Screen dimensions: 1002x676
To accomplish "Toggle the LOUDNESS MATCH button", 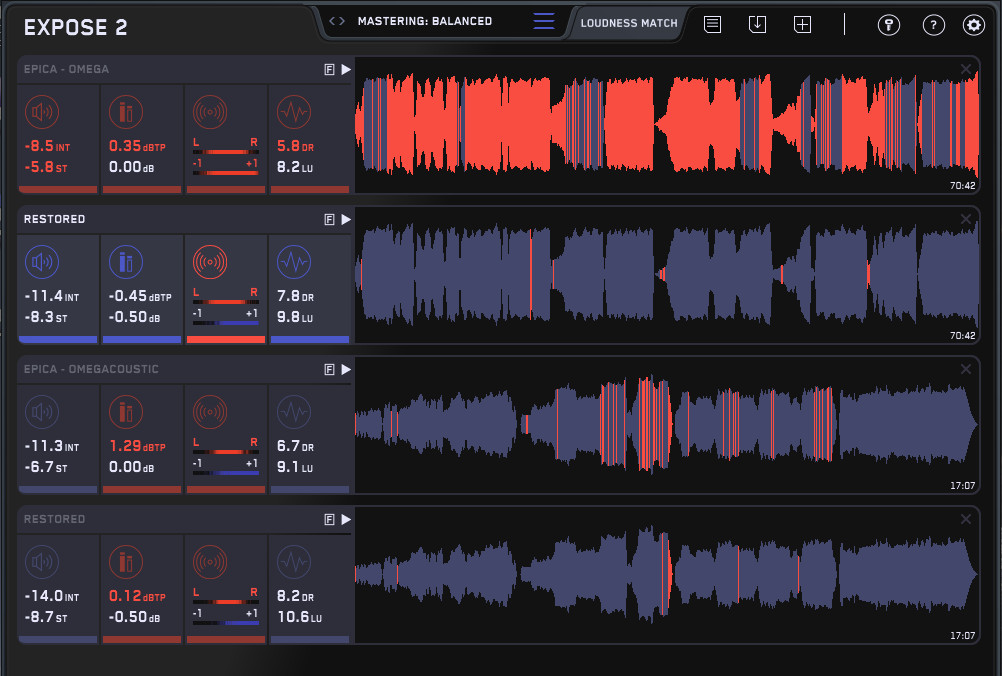I will tap(629, 23).
